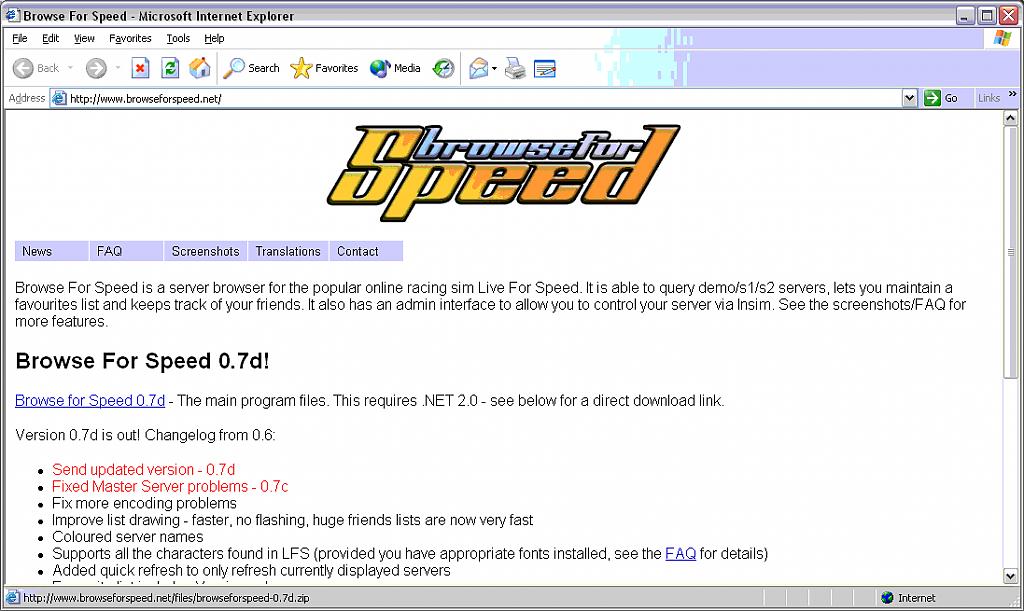Click the Internet zone status indicator
Image resolution: width=1024 pixels, height=611 pixels.
click(x=908, y=598)
